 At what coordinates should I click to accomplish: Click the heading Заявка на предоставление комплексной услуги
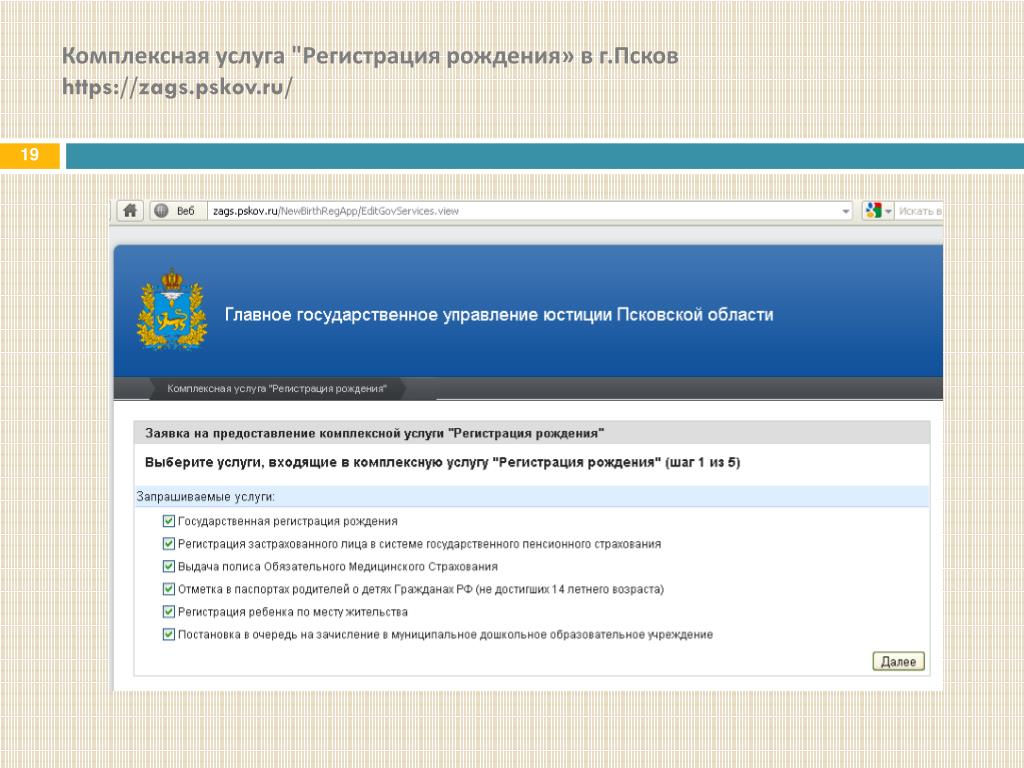(374, 433)
